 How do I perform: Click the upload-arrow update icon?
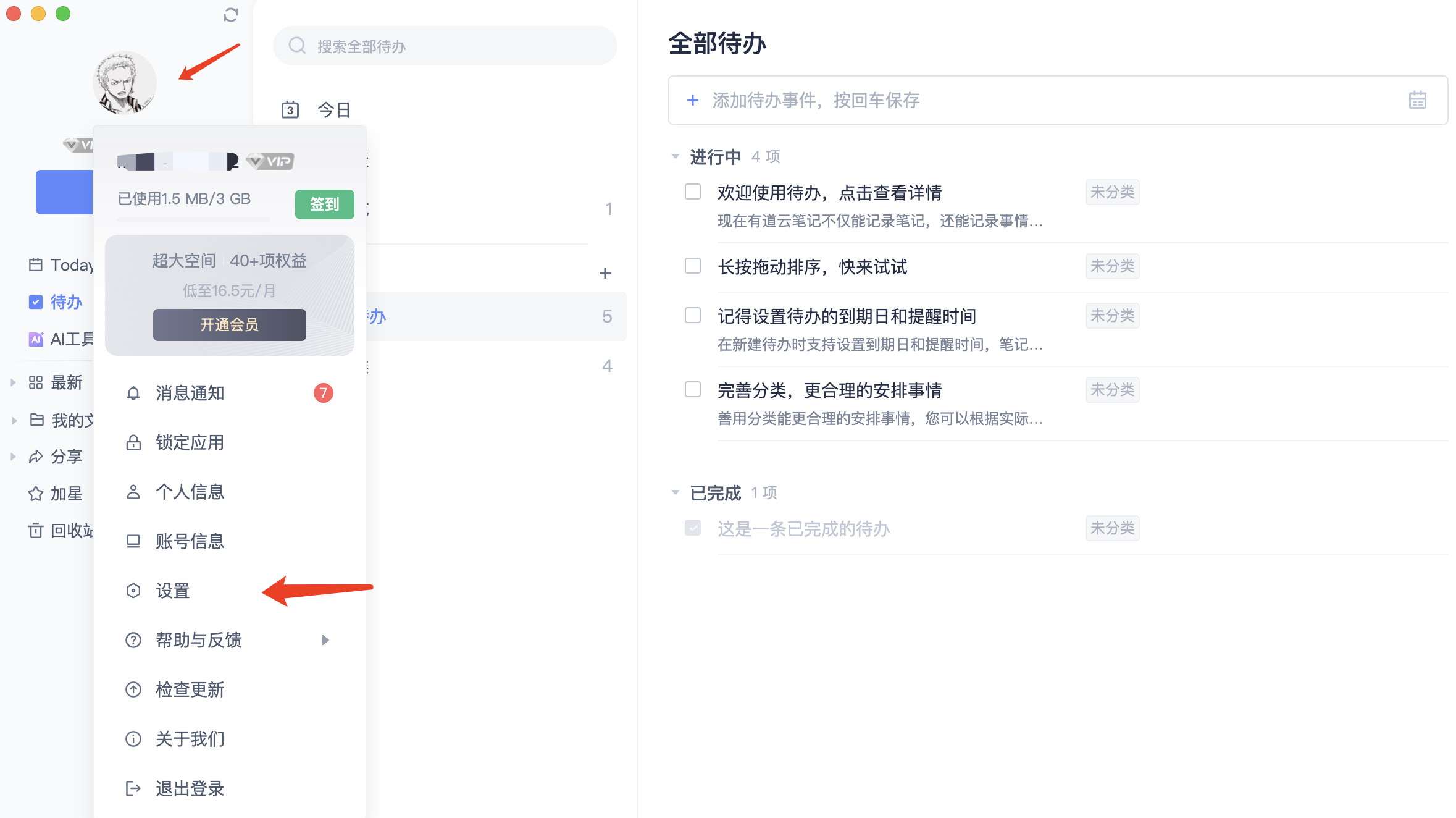pyautogui.click(x=133, y=689)
